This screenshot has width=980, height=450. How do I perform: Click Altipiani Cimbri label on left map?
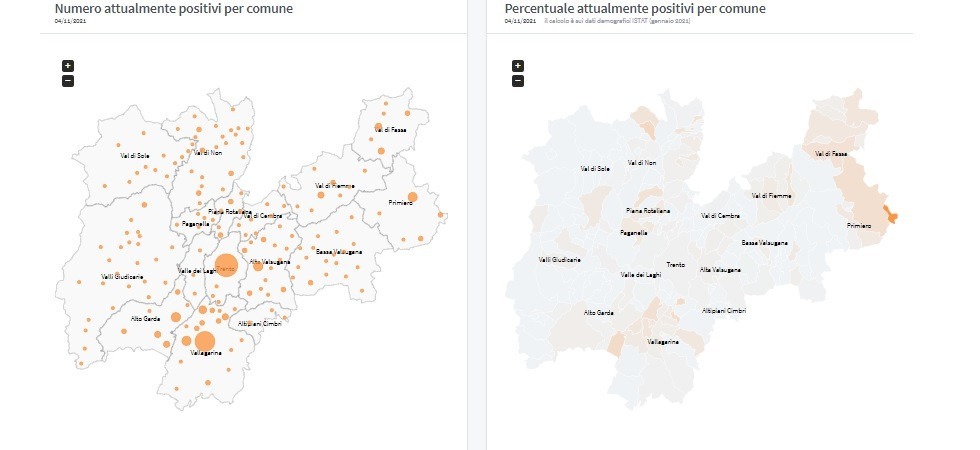pyautogui.click(x=260, y=324)
